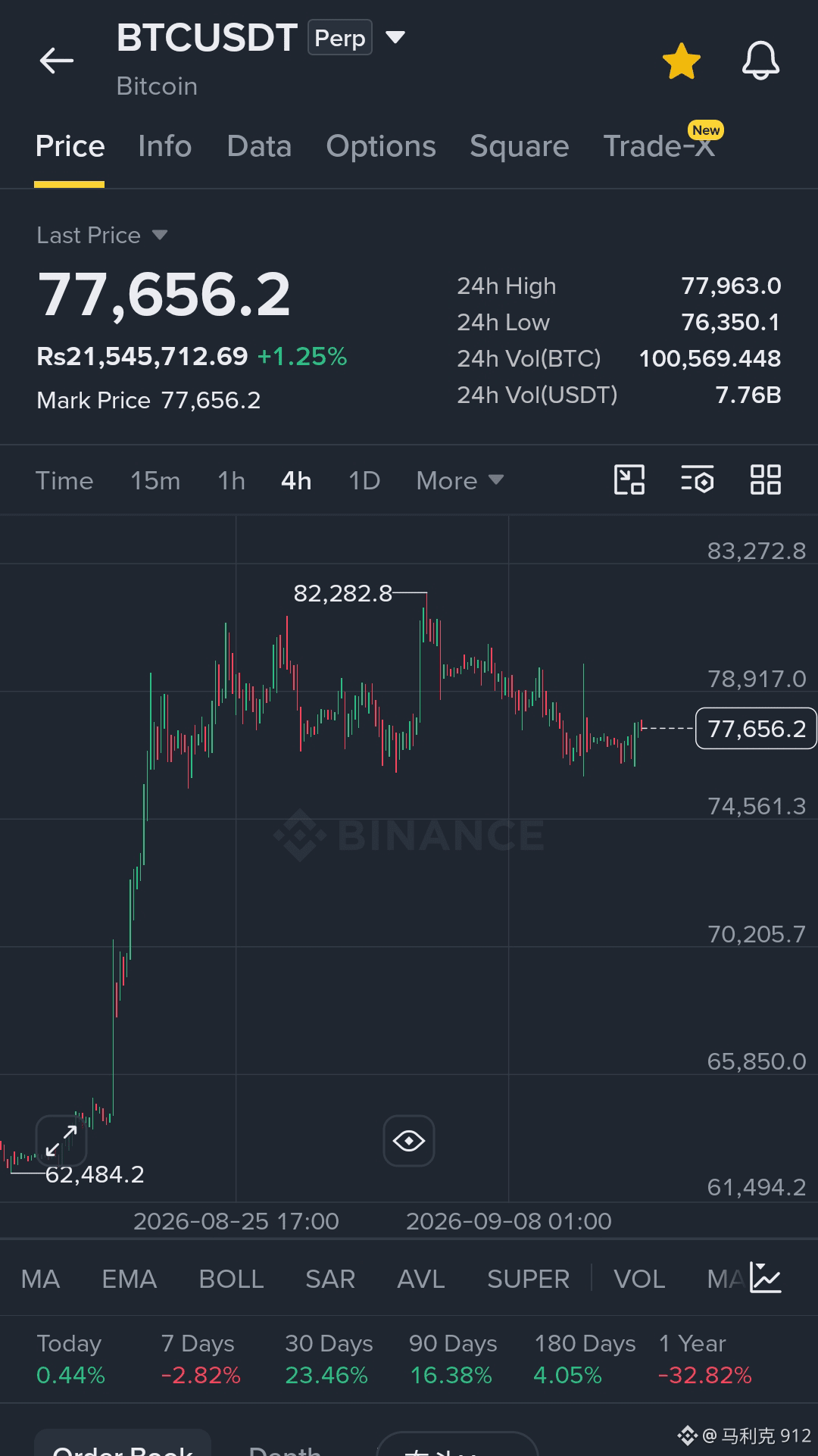Enable the VOL indicator
Image resolution: width=818 pixels, height=1456 pixels.
[x=639, y=1279]
